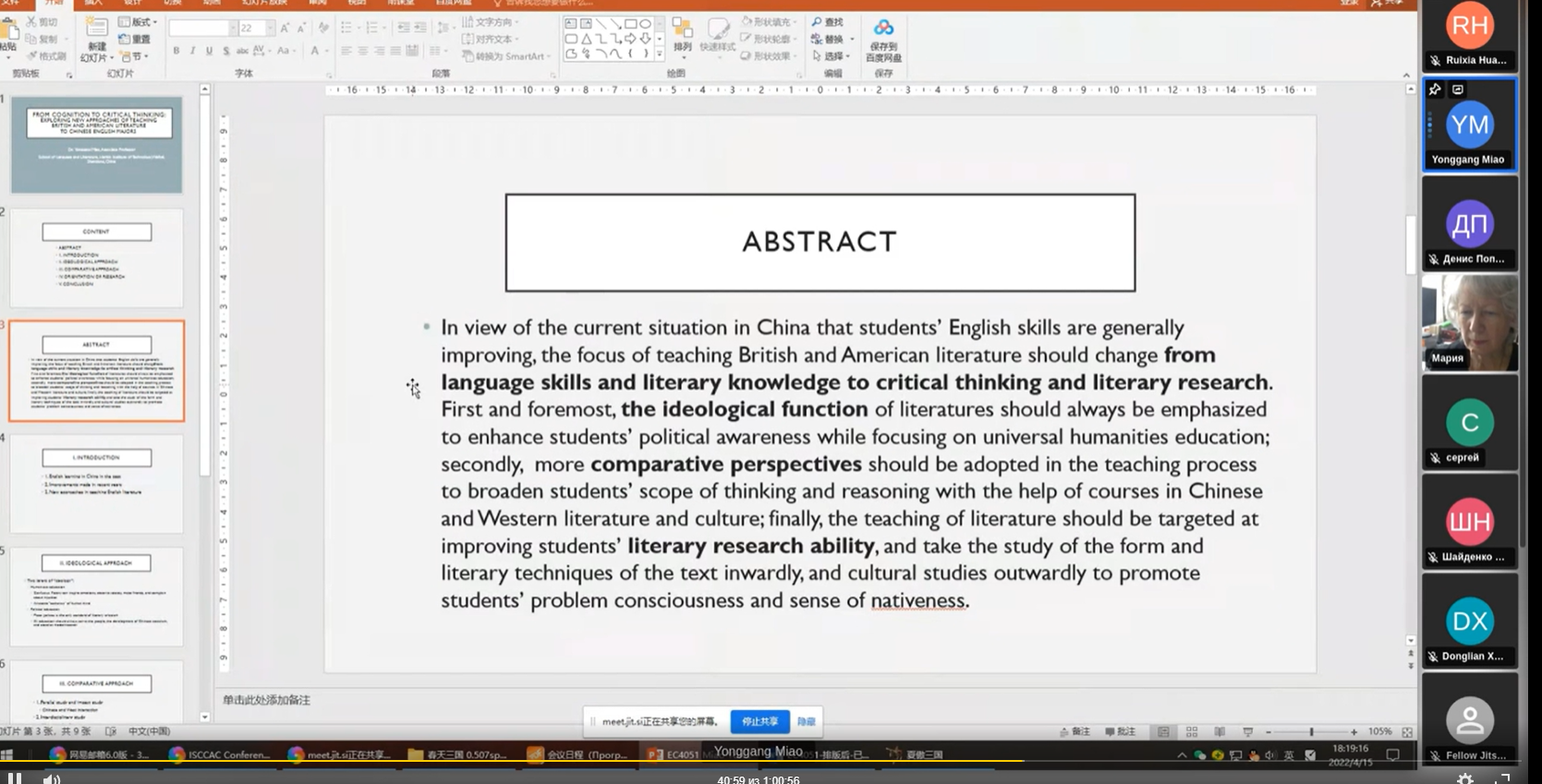Image resolution: width=1542 pixels, height=784 pixels.
Task: Click the clear formatting eraser icon
Action: coord(323,29)
